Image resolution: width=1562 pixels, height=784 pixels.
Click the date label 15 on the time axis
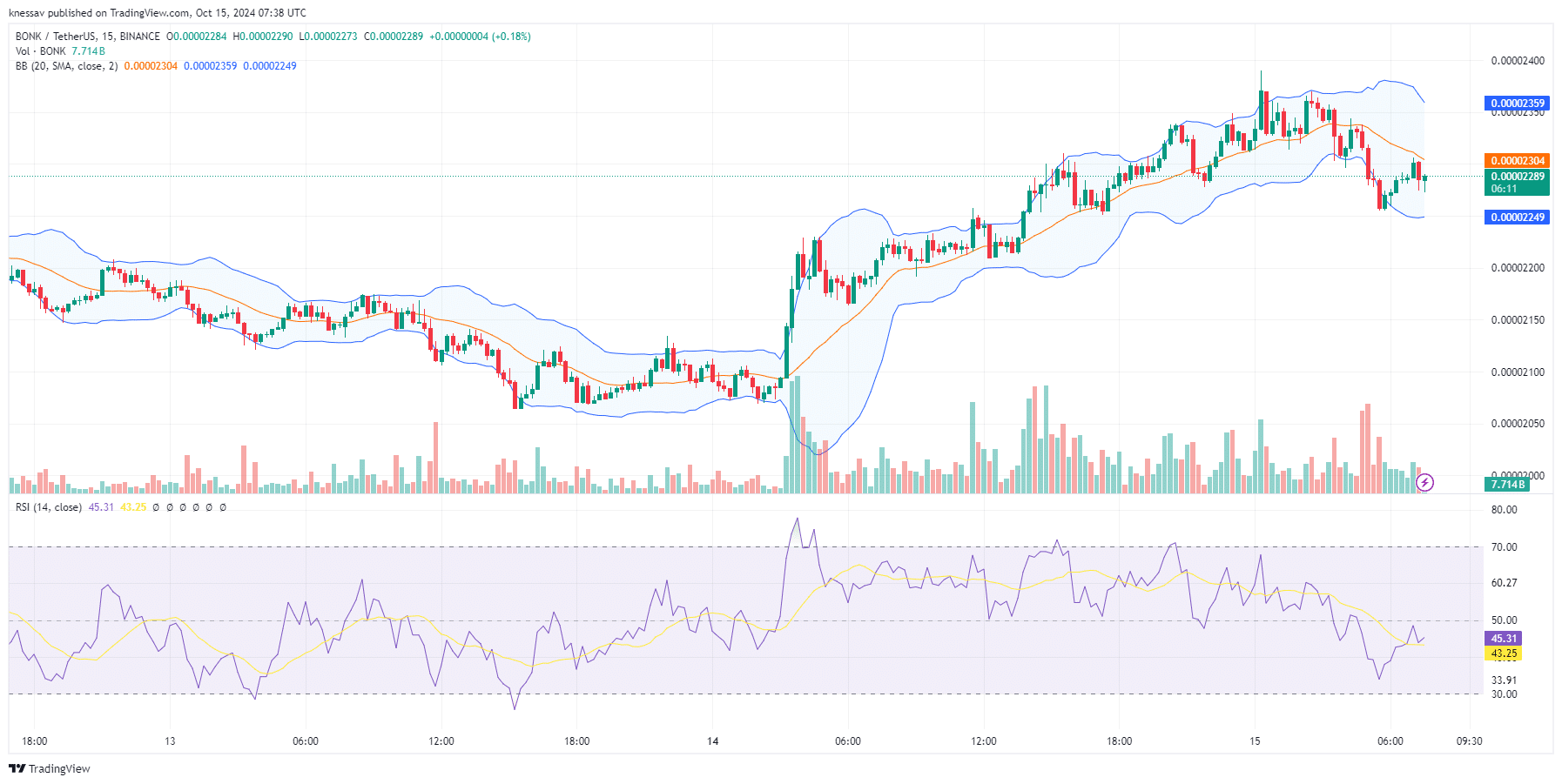point(1255,741)
